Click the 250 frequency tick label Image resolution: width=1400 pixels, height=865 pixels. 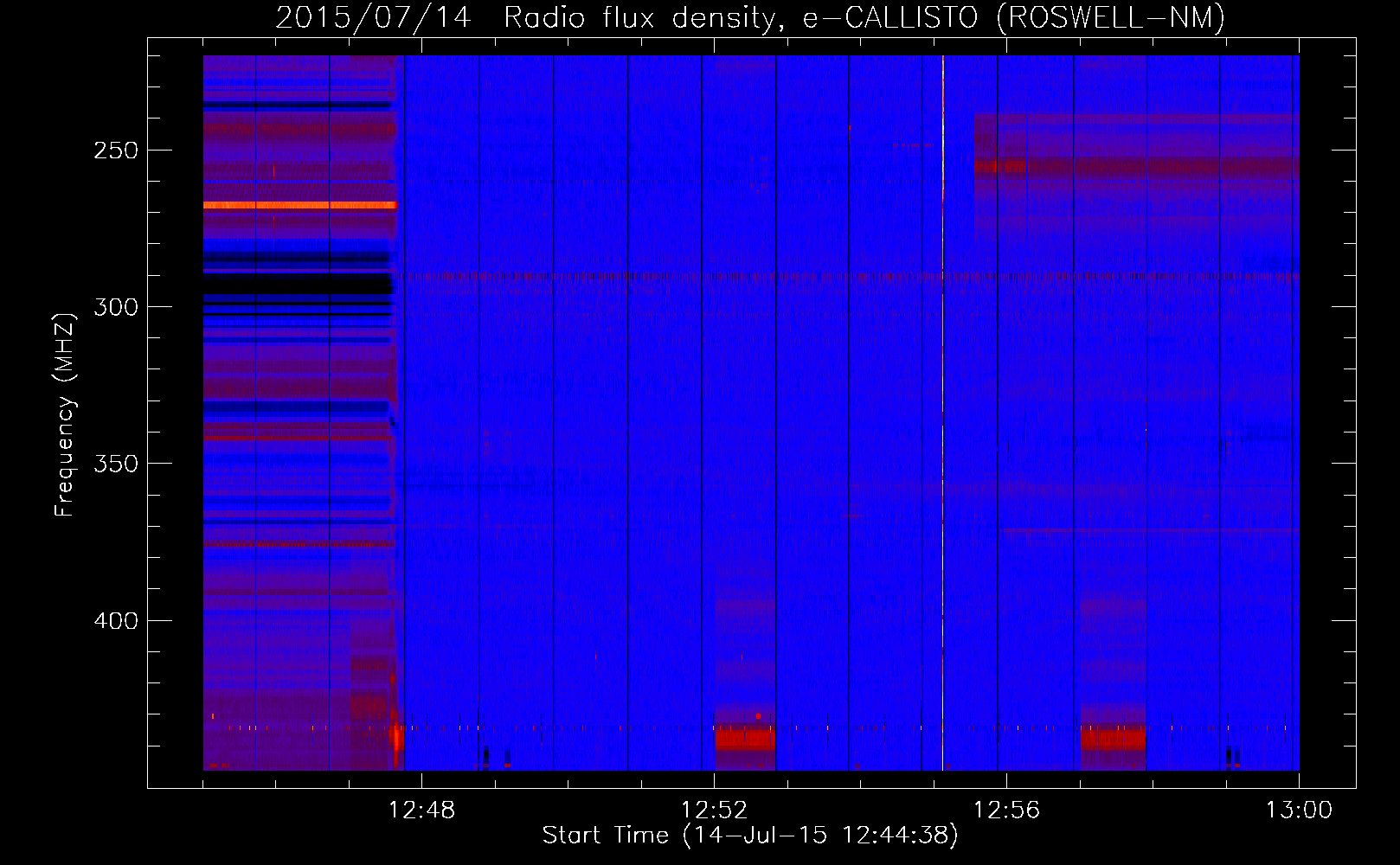pyautogui.click(x=116, y=151)
